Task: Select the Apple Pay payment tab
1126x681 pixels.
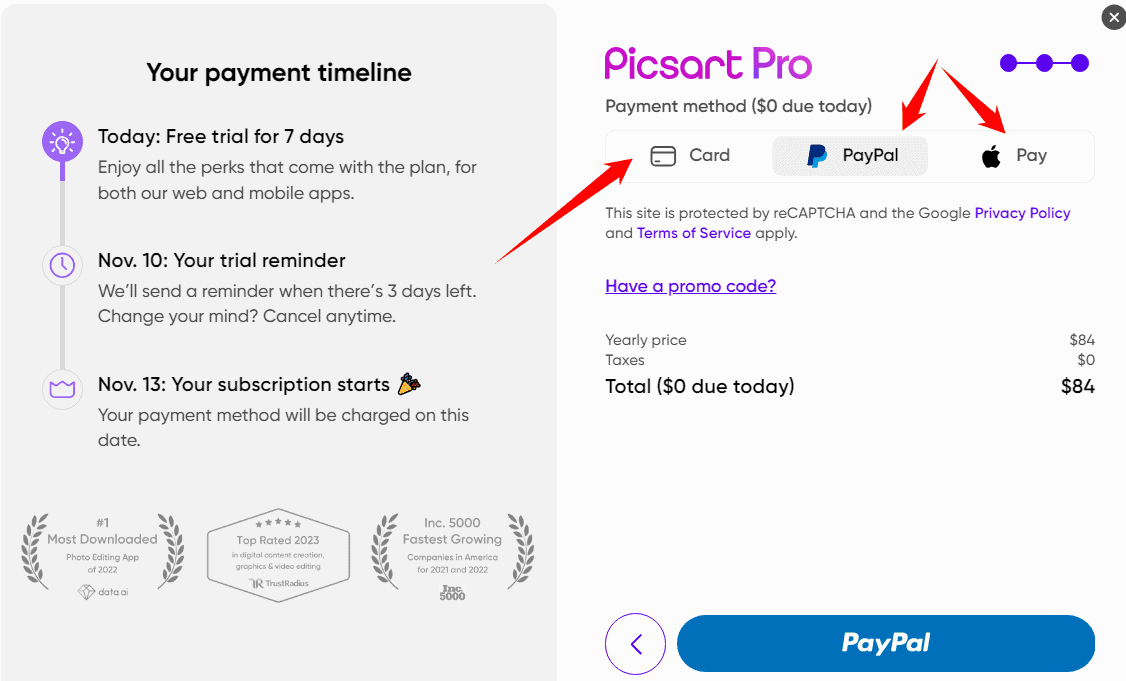Action: coord(1012,156)
